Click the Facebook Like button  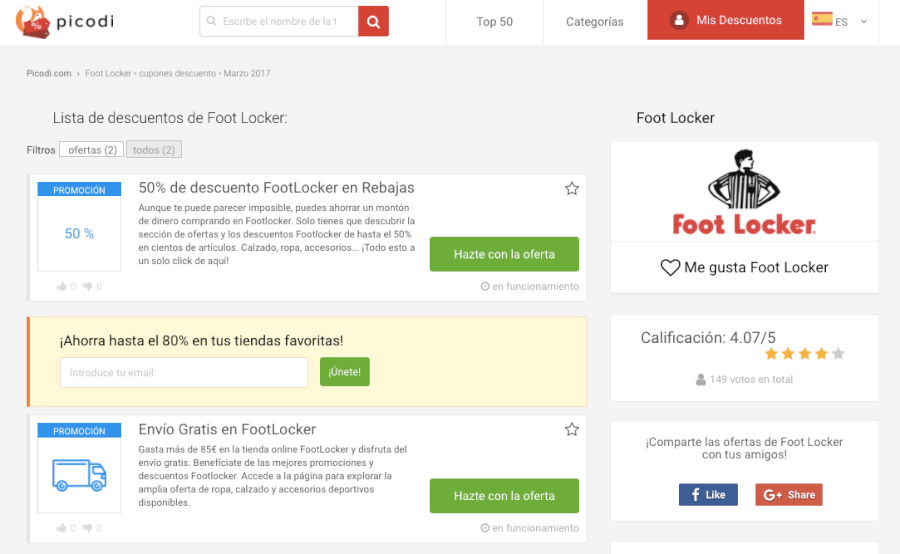point(708,494)
